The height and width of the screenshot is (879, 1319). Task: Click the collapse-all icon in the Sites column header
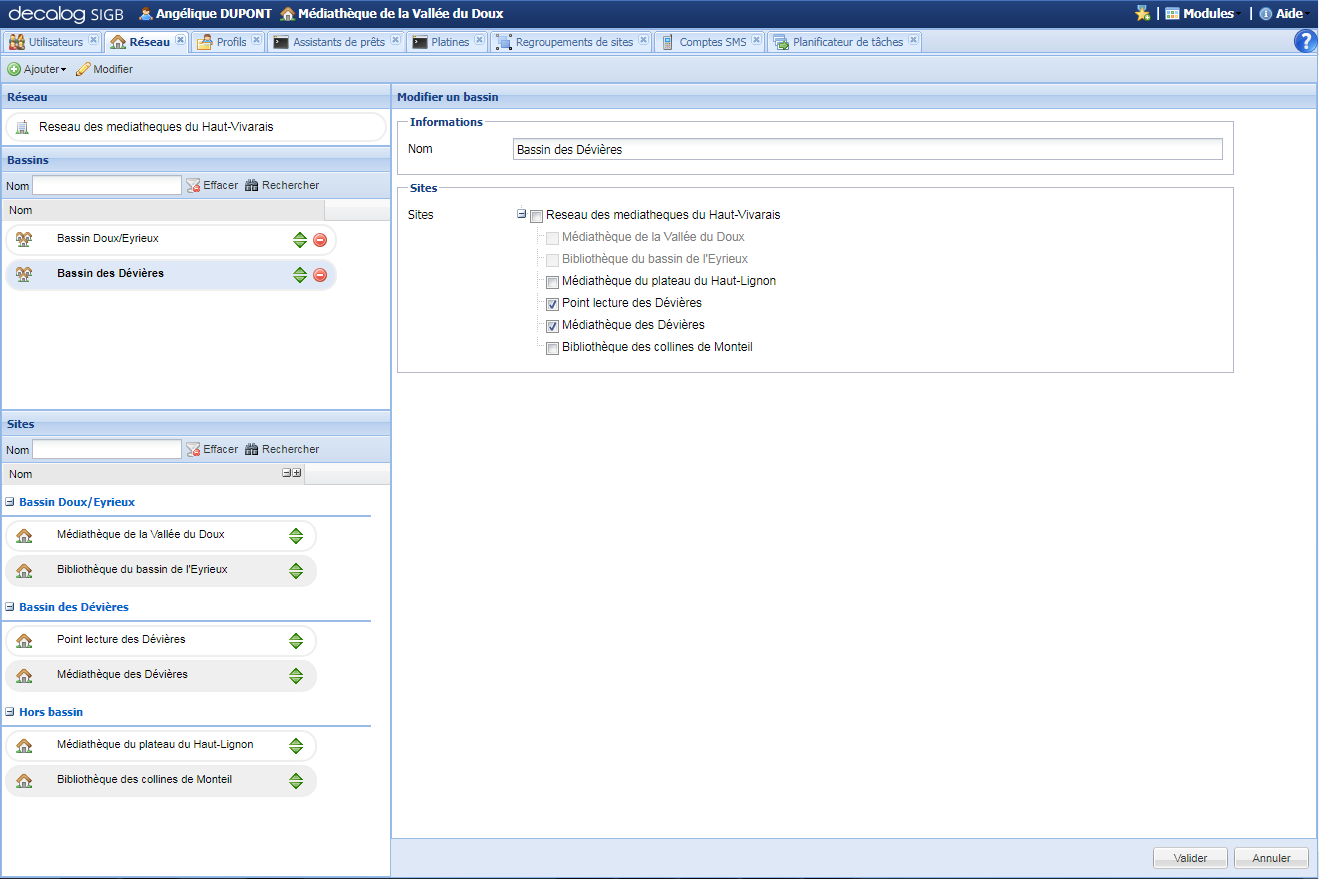[285, 473]
